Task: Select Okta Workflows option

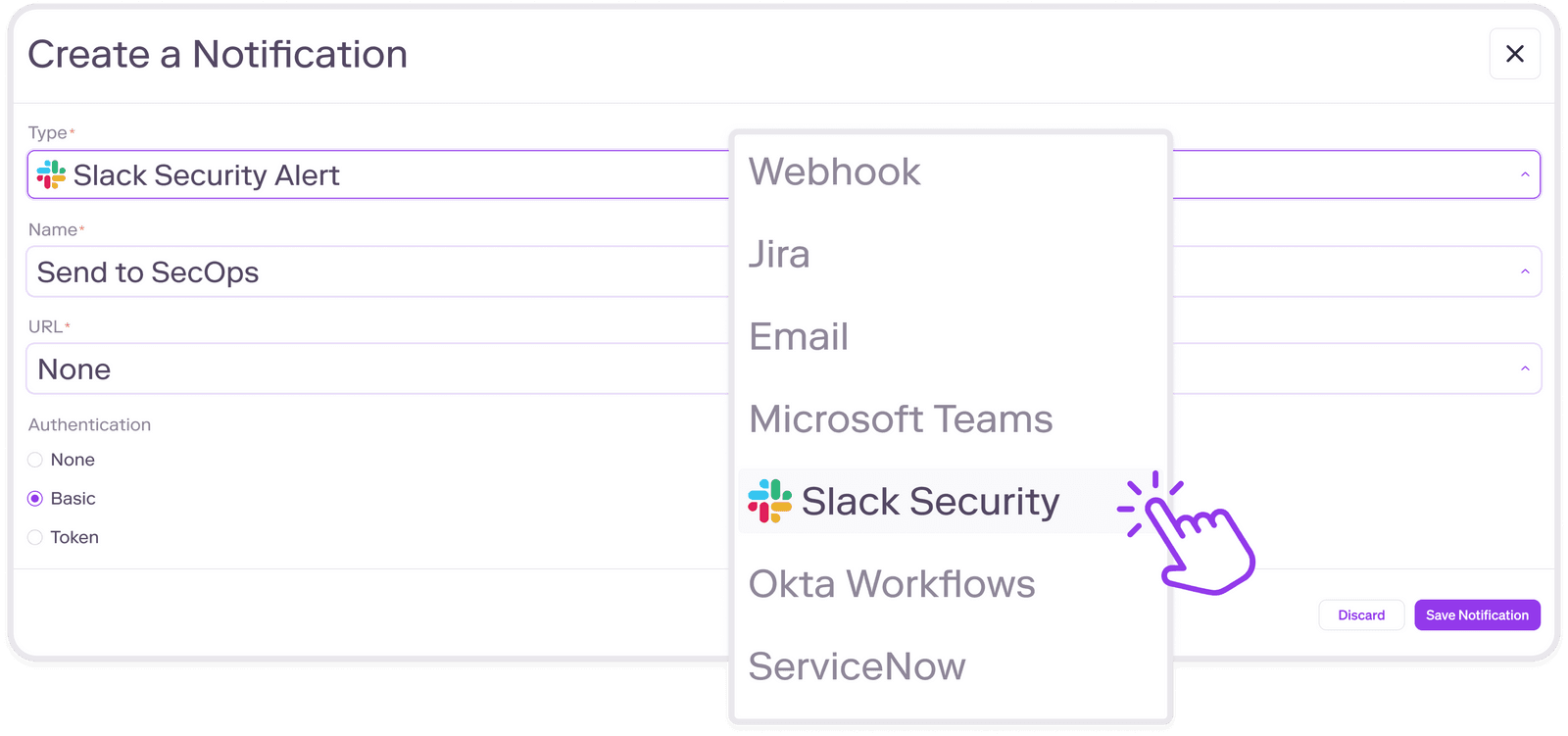Action: [892, 584]
